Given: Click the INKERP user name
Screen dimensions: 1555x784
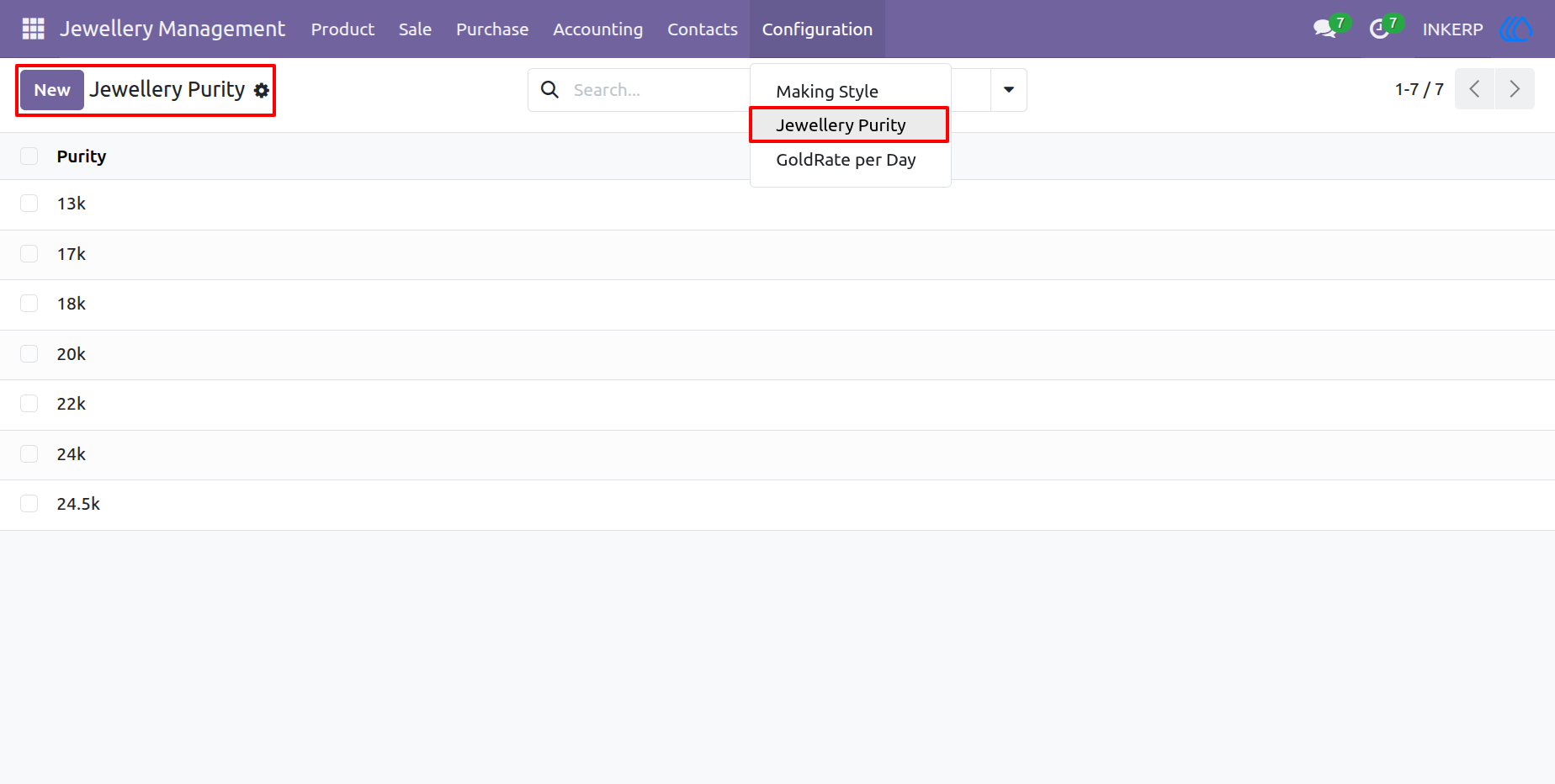Looking at the screenshot, I should [x=1452, y=29].
